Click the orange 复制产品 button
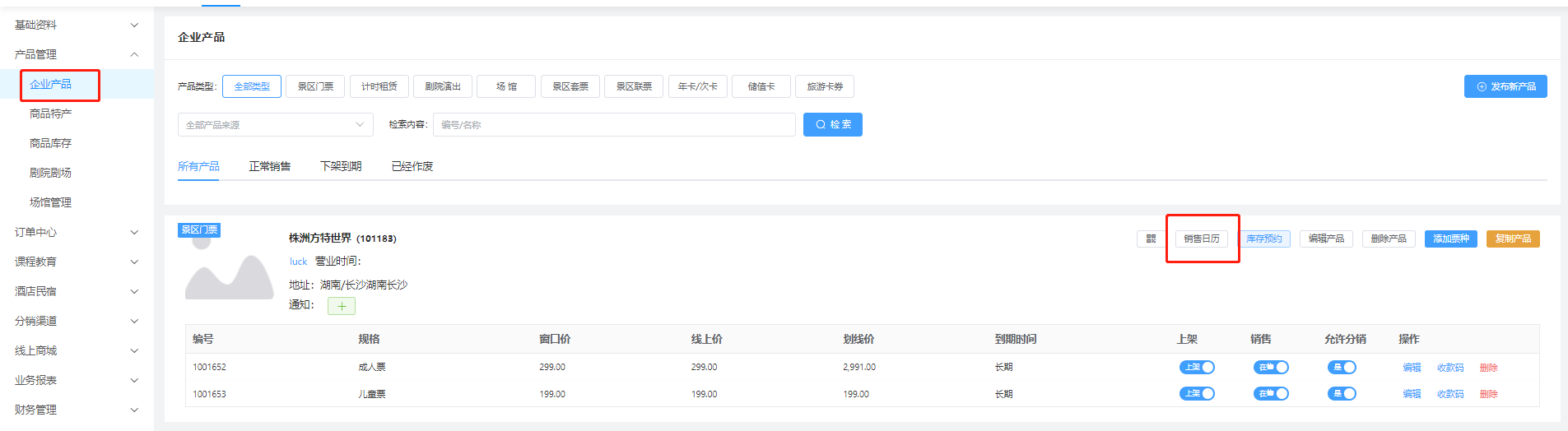The image size is (1568, 431). [x=1512, y=239]
